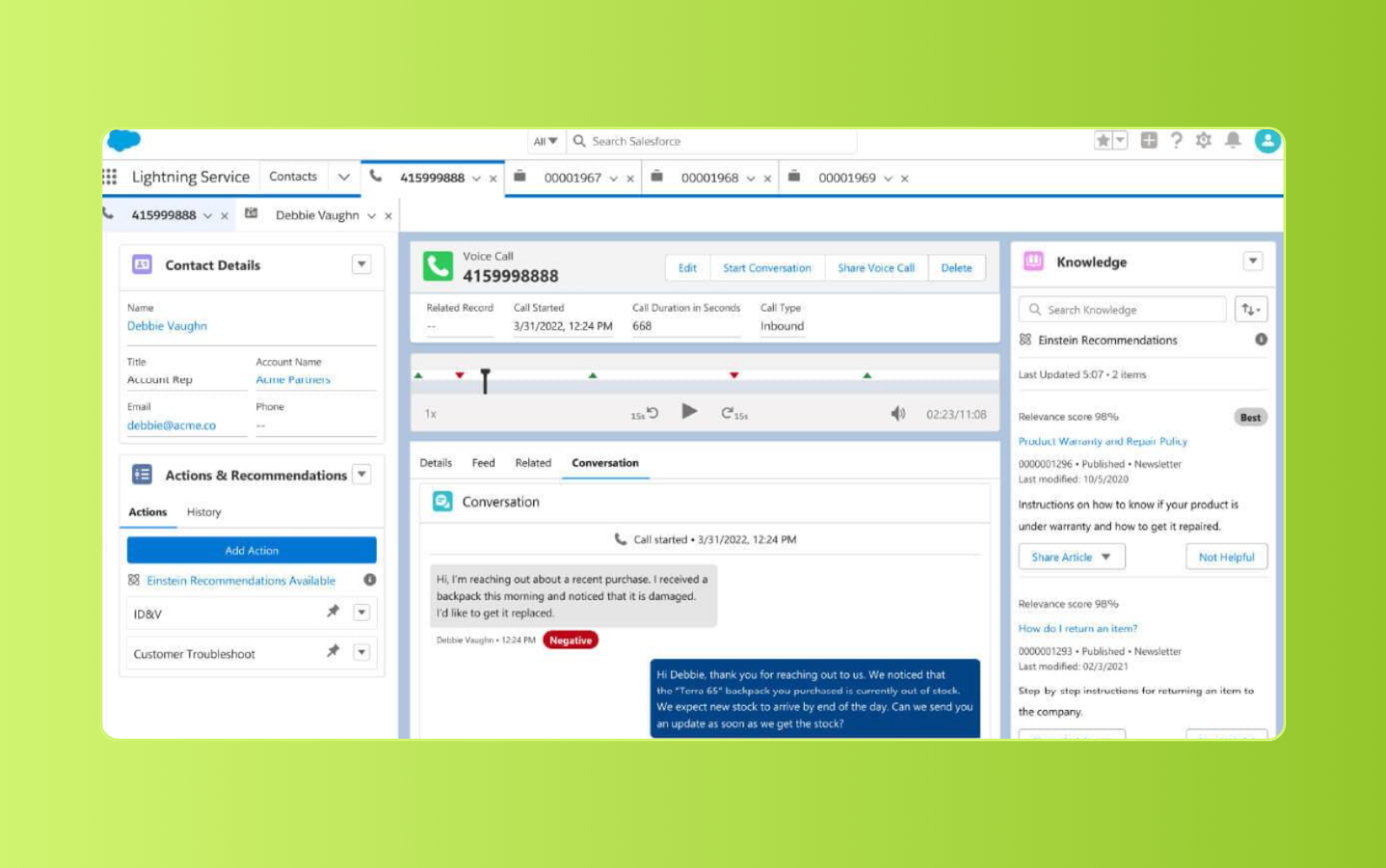Viewport: 1386px width, 868px height.
Task: Close the 00001969 tab
Action: (x=905, y=179)
